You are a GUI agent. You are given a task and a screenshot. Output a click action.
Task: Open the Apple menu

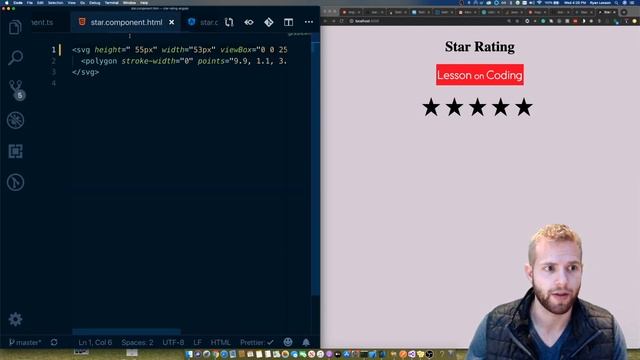(x=7, y=2)
